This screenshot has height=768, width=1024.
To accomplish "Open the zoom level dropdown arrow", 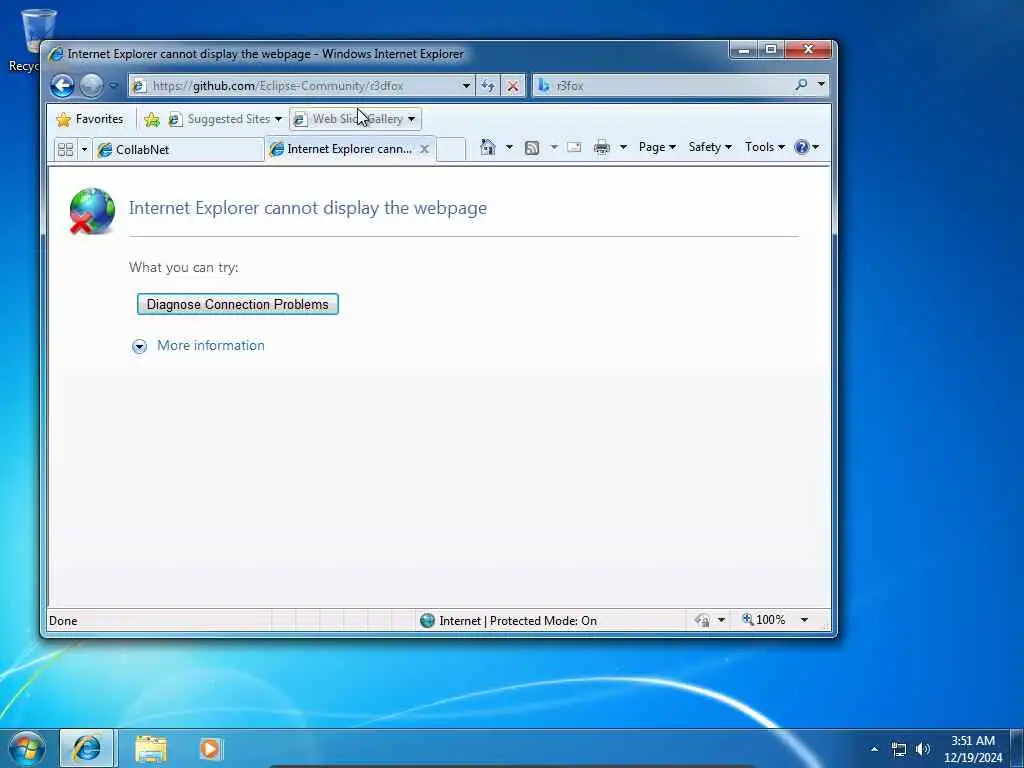I will [x=805, y=620].
